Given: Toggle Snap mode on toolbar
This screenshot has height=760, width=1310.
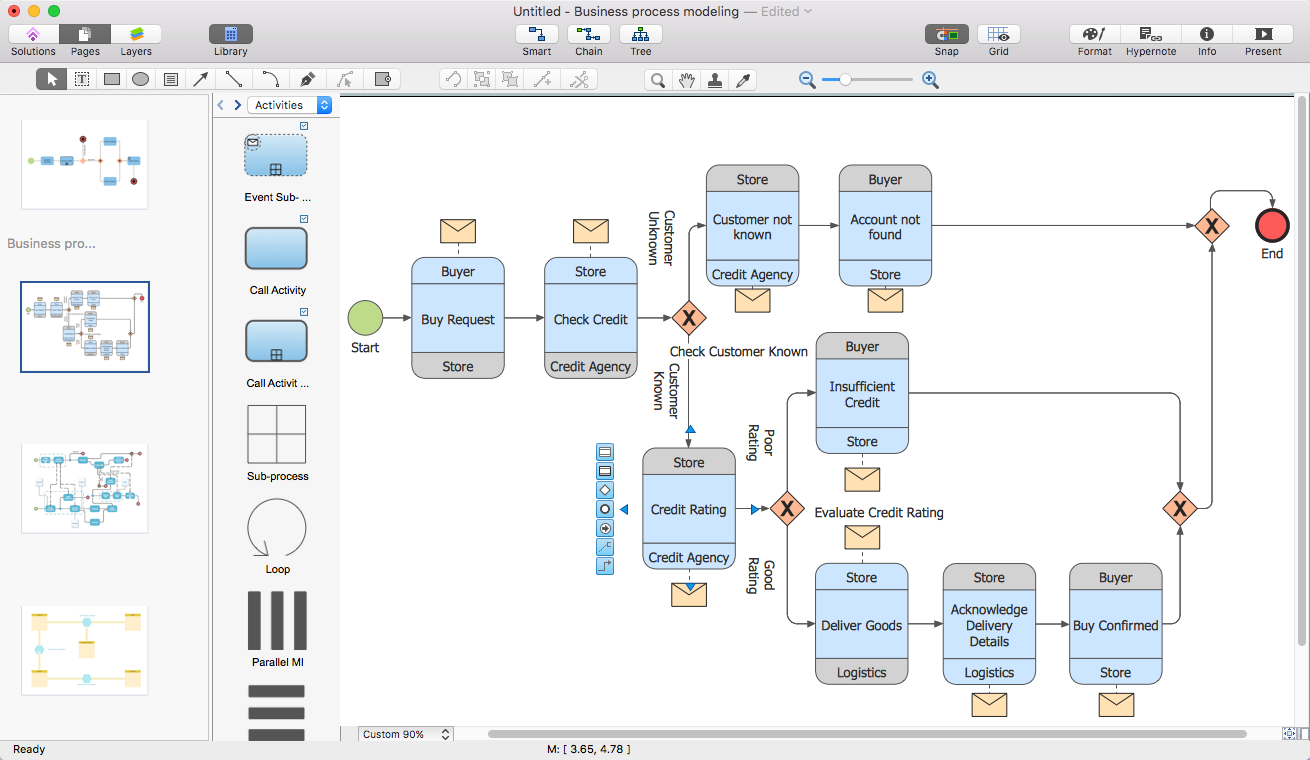Looking at the screenshot, I should [946, 34].
